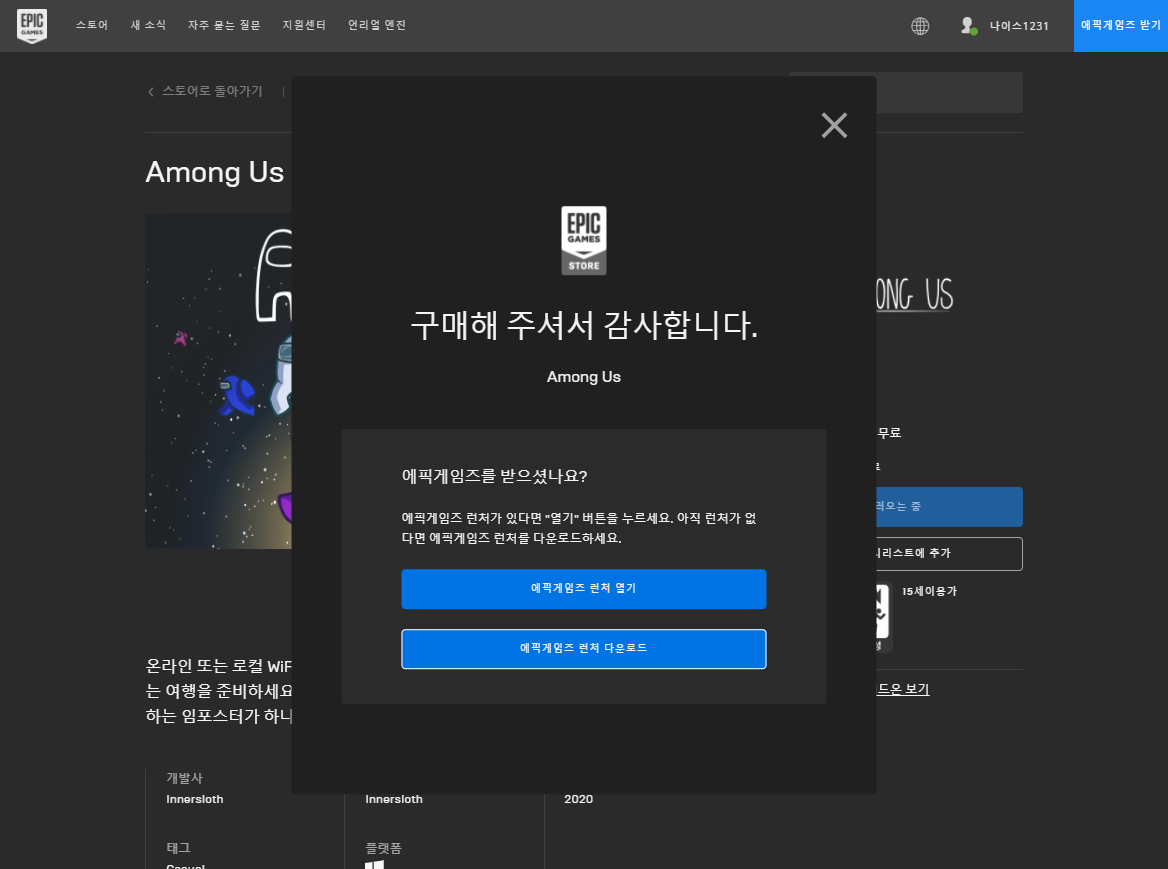Click the Windows platform icon
Screen dimensions: 1168x869
pyautogui.click(x=375, y=865)
